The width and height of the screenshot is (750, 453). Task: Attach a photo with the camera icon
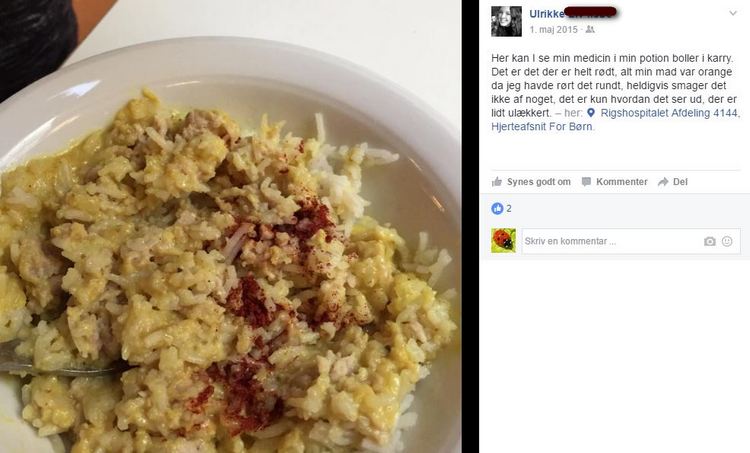pyautogui.click(x=710, y=242)
